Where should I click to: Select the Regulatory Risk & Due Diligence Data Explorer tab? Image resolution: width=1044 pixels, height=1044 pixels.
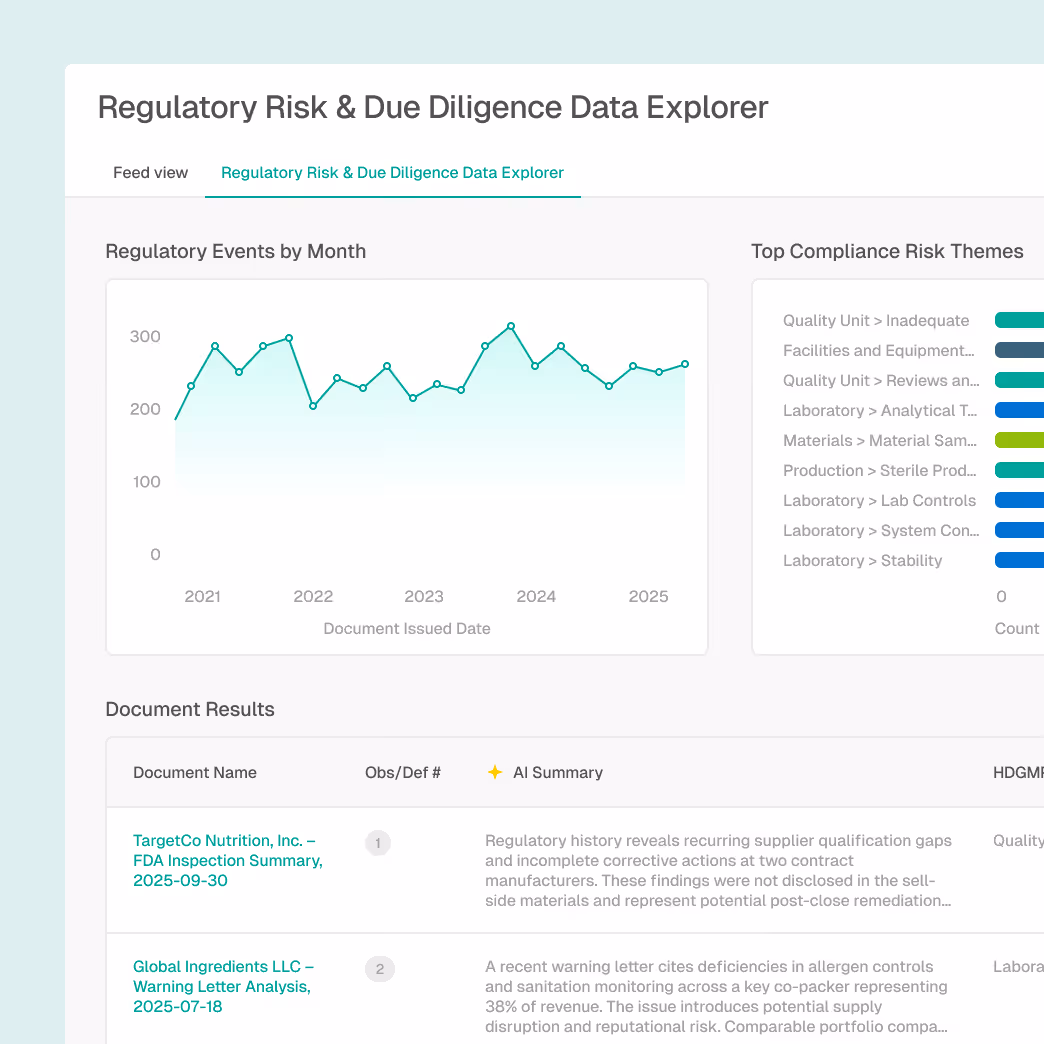click(392, 172)
